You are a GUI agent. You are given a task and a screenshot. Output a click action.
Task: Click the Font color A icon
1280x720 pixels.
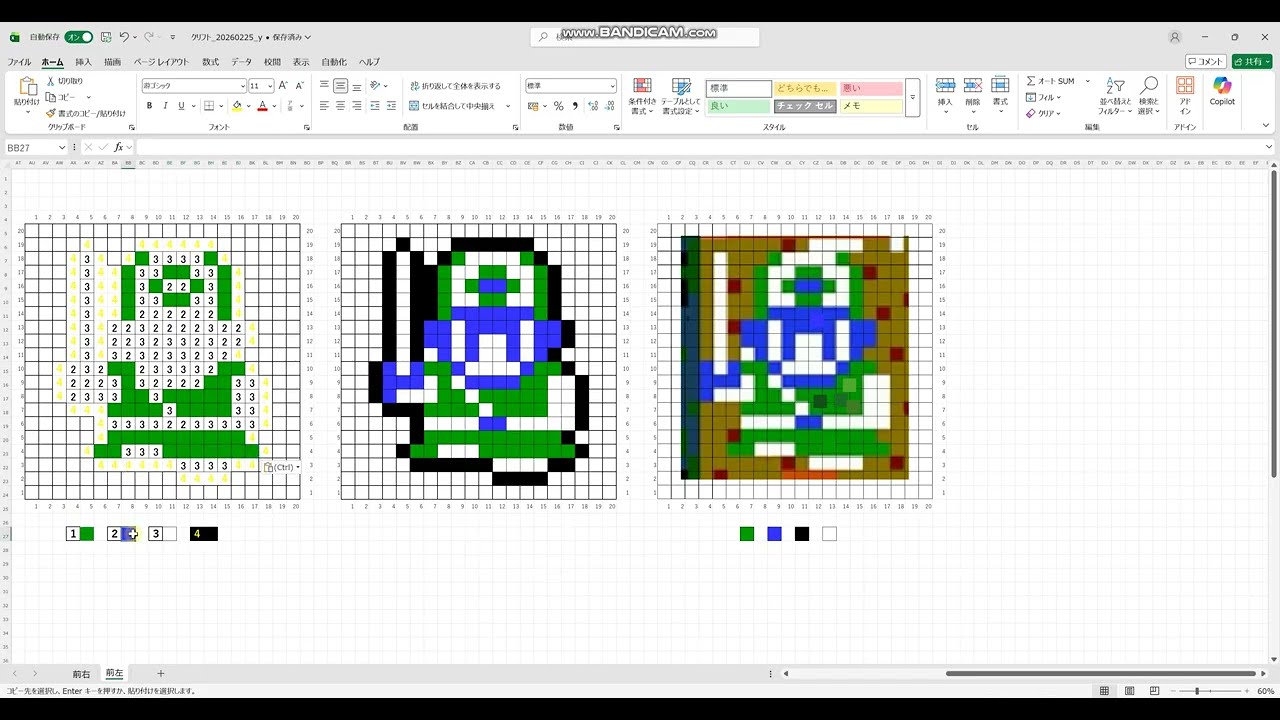coord(262,106)
